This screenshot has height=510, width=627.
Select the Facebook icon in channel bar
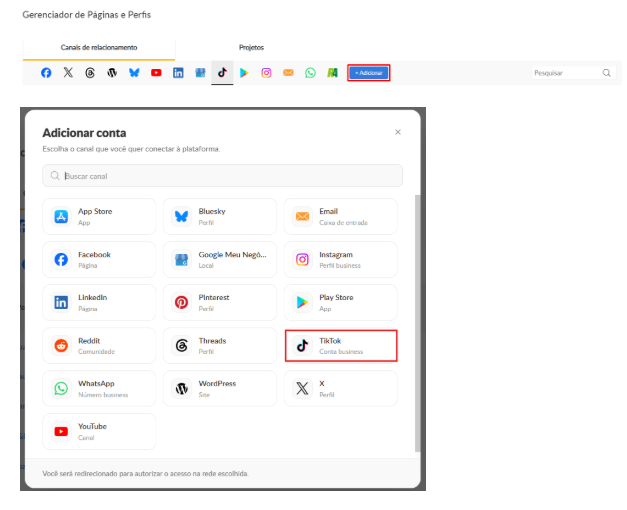(46, 73)
